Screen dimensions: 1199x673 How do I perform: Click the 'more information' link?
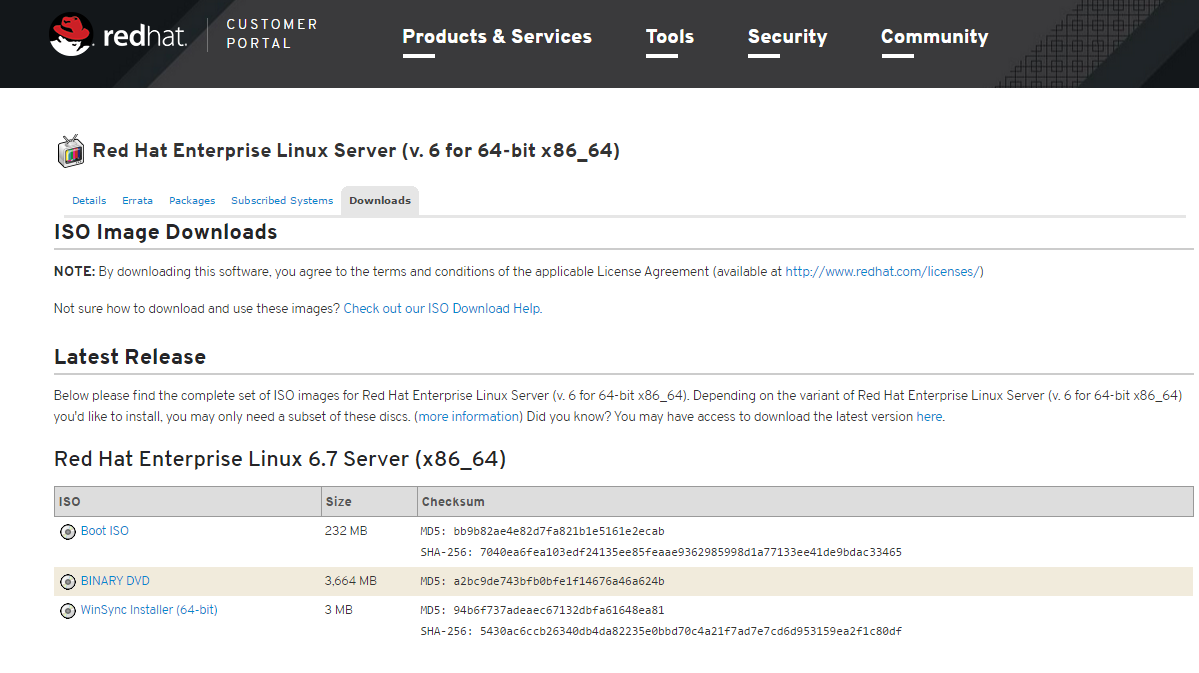(x=469, y=417)
